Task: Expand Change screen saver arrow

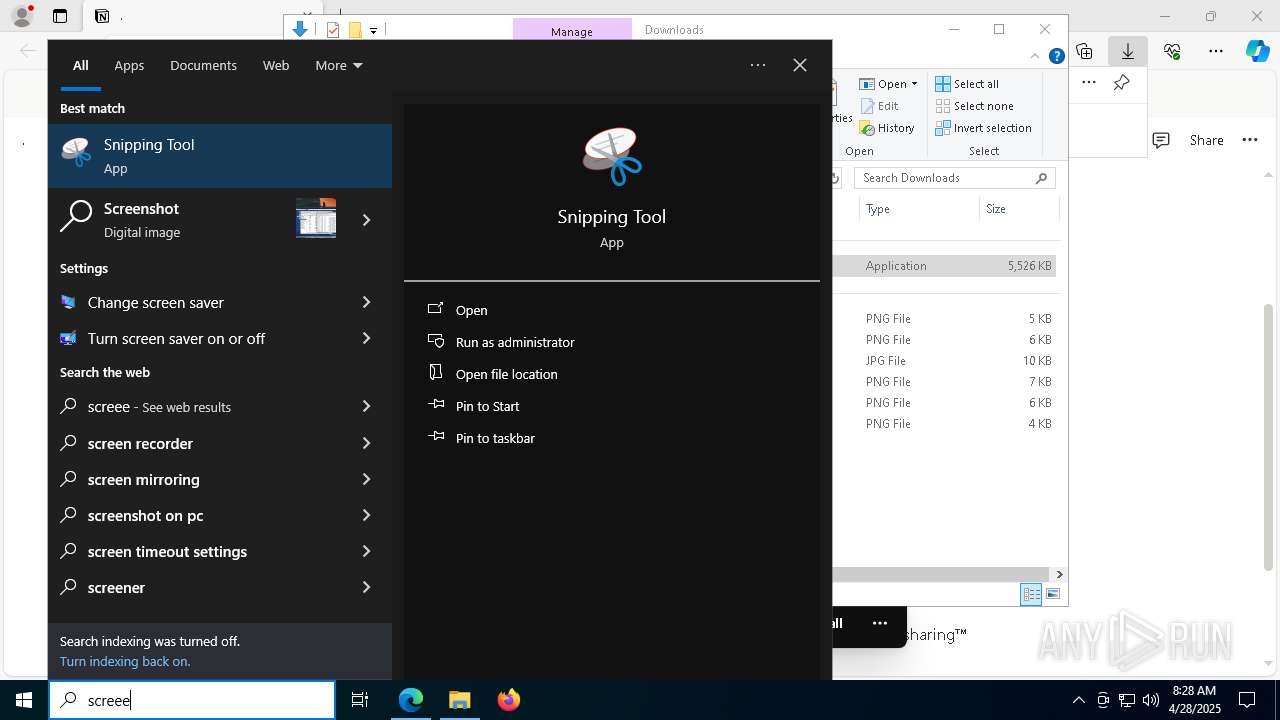Action: coord(366,302)
